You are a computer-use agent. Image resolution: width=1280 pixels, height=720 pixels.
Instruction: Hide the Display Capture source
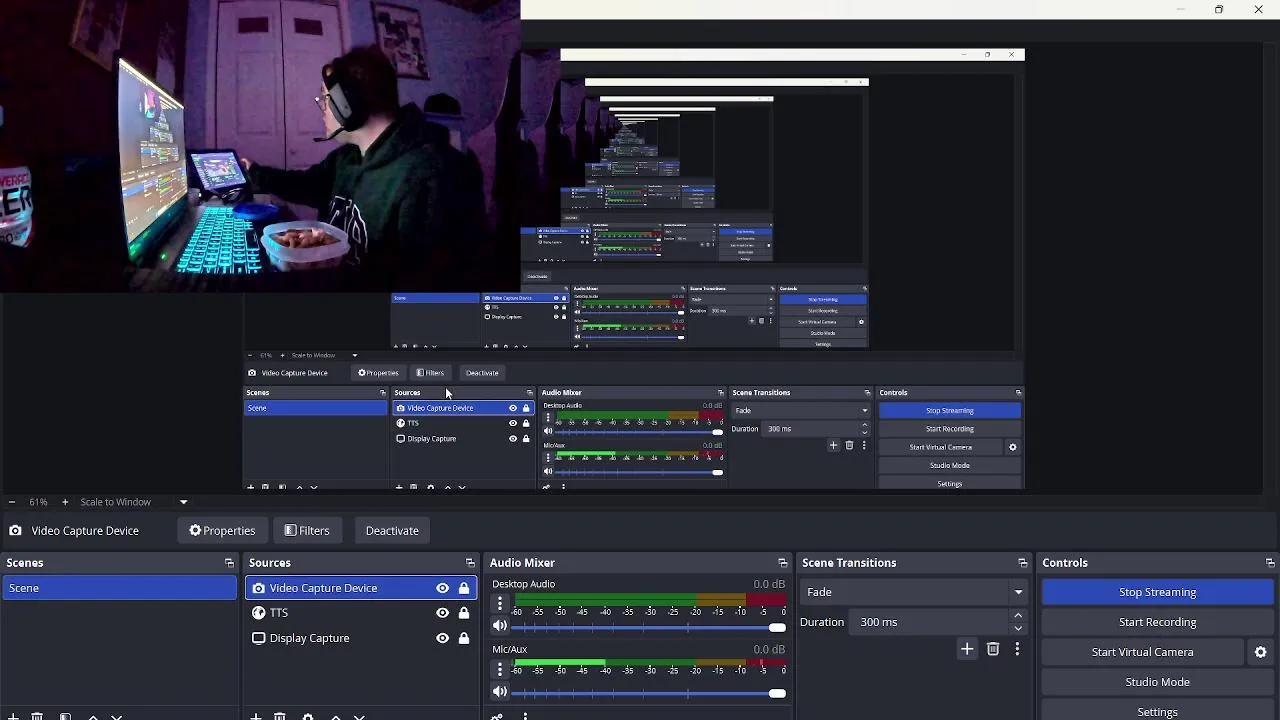click(x=442, y=638)
